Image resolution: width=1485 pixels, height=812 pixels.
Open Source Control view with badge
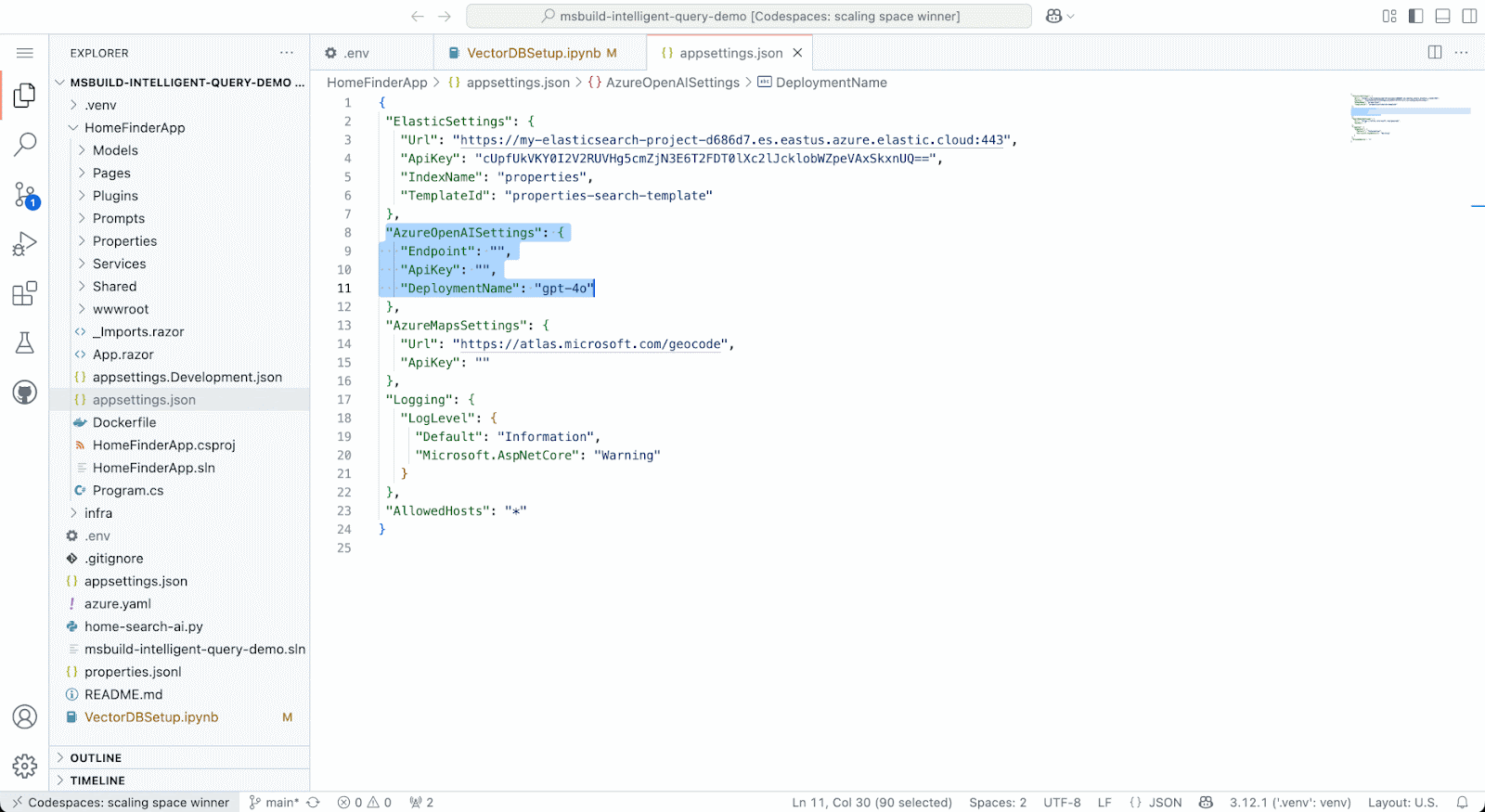coord(25,195)
